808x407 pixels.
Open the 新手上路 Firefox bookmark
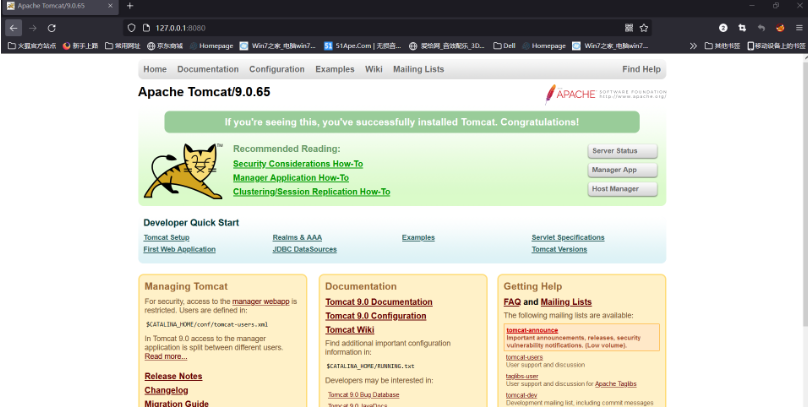tap(80, 46)
